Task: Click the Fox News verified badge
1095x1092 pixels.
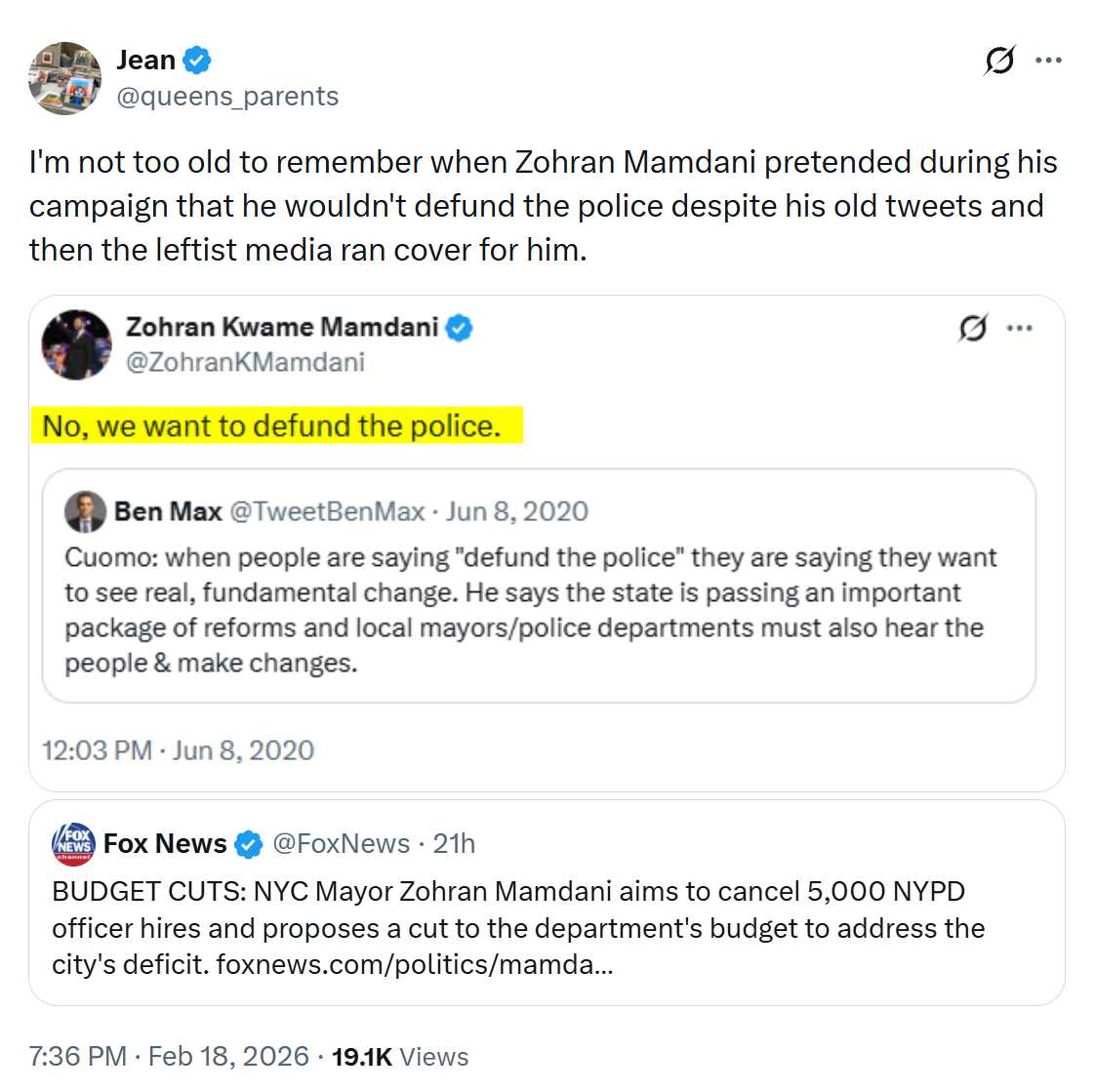Action: [x=250, y=844]
